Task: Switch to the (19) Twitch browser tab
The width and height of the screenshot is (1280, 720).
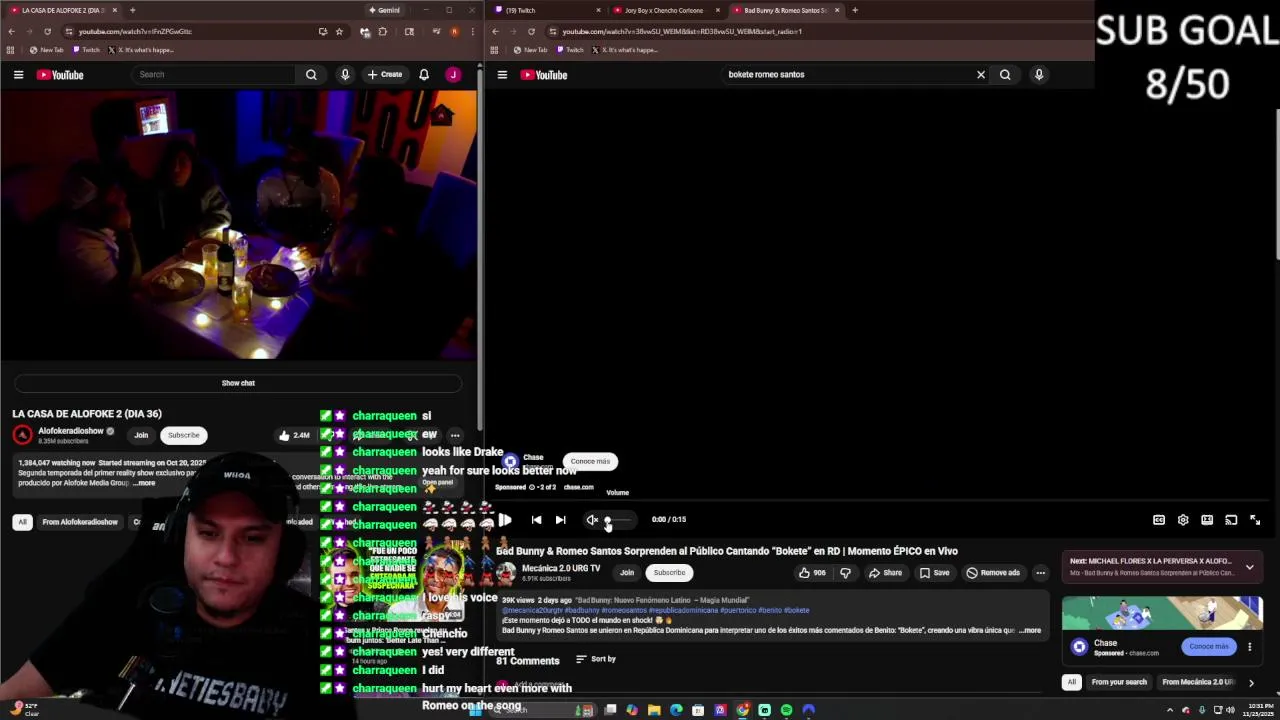Action: tap(546, 10)
